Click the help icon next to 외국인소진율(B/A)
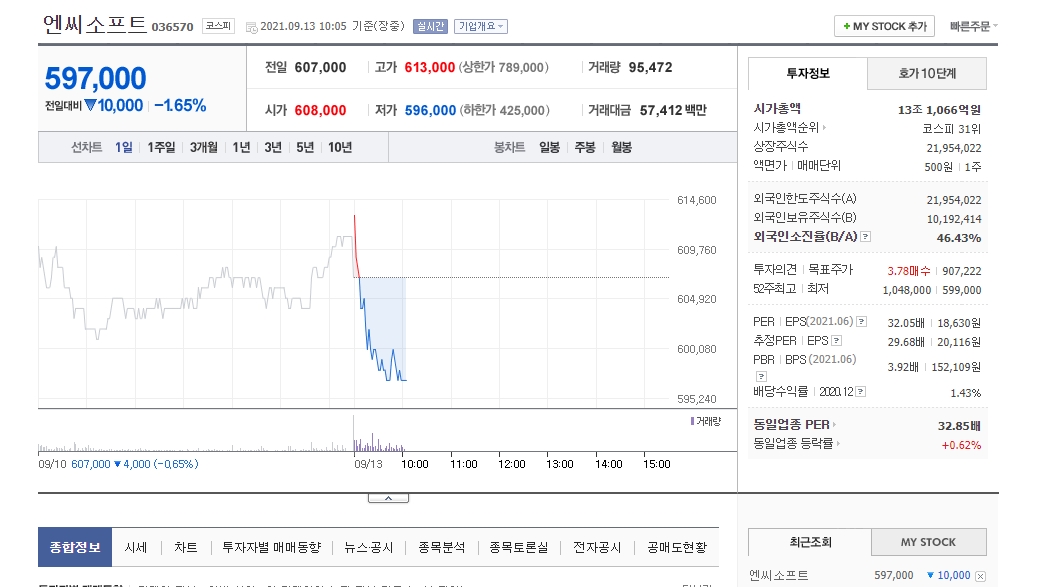Screen dimensions: 1059x587 (x=866, y=238)
